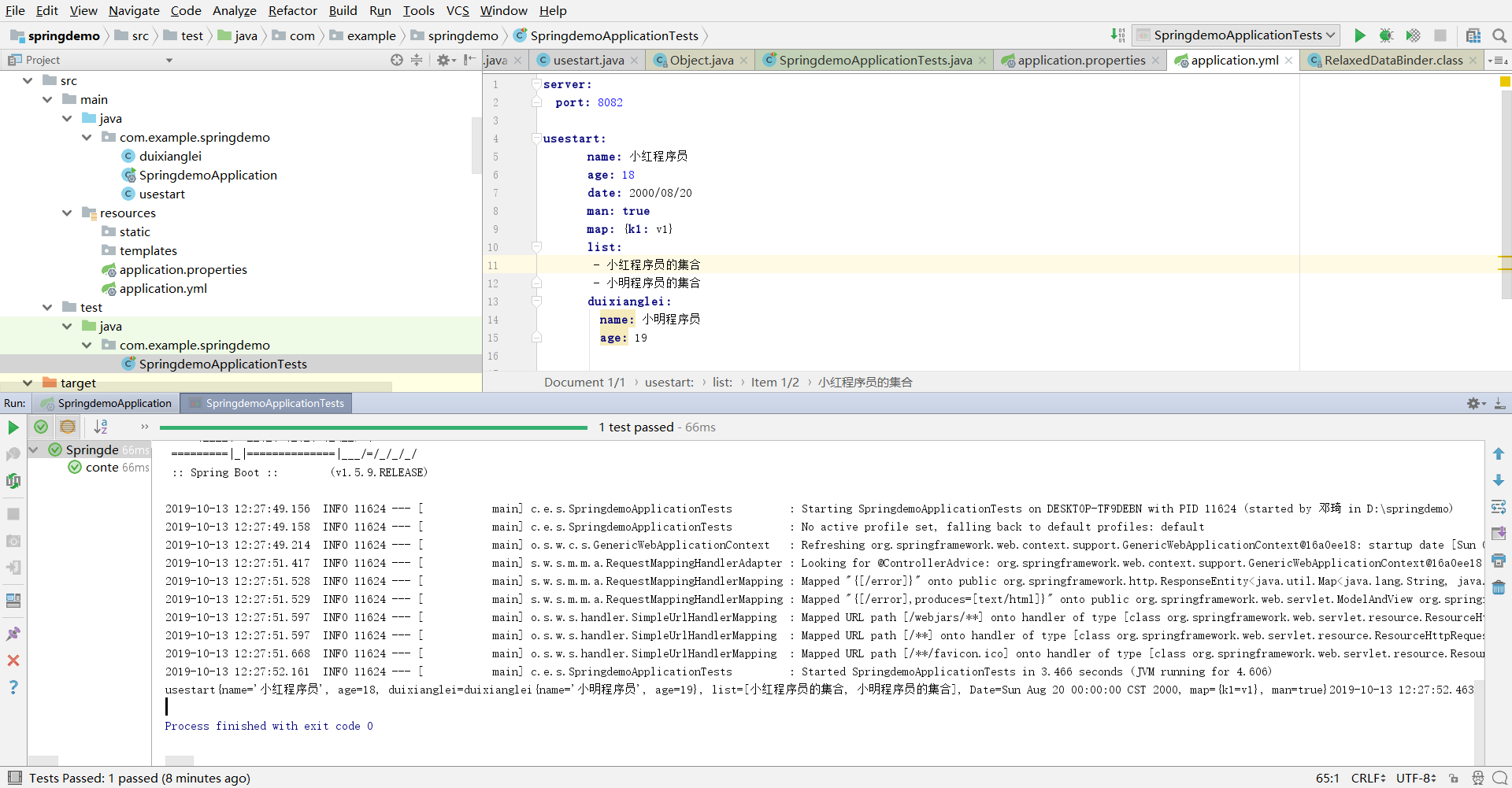This screenshot has width=1512, height=788.
Task: Click 'usestart:' YAML breadcrumb below editor
Action: tap(669, 382)
